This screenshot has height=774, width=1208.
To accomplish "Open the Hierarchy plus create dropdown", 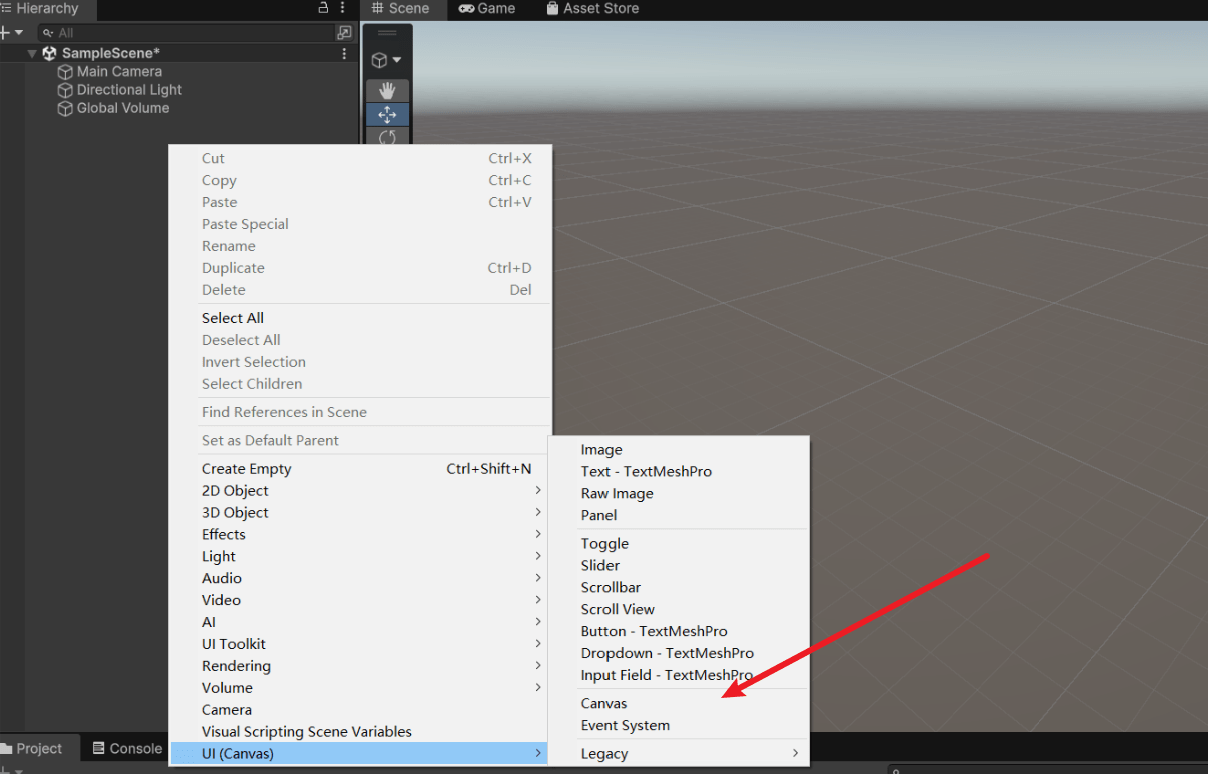I will pyautogui.click(x=10, y=33).
